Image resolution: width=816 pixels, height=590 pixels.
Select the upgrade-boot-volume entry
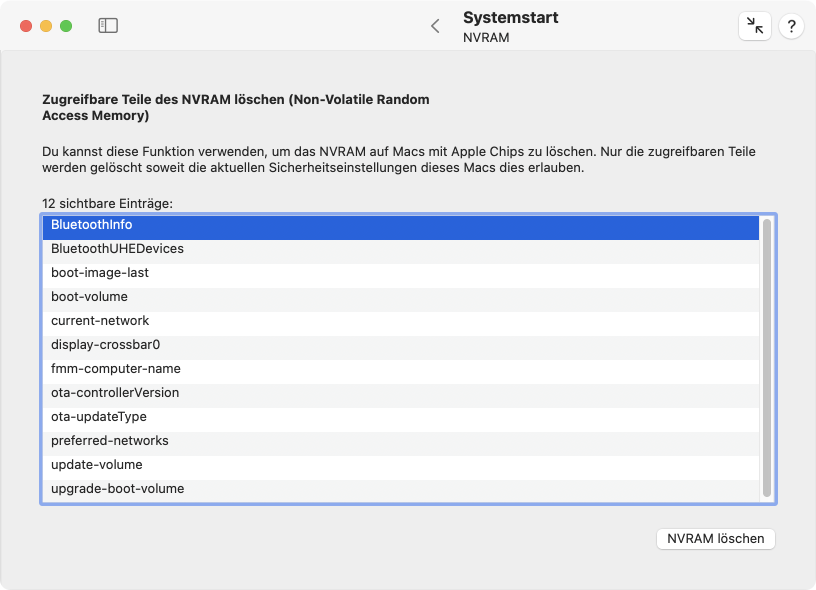pyautogui.click(x=401, y=491)
